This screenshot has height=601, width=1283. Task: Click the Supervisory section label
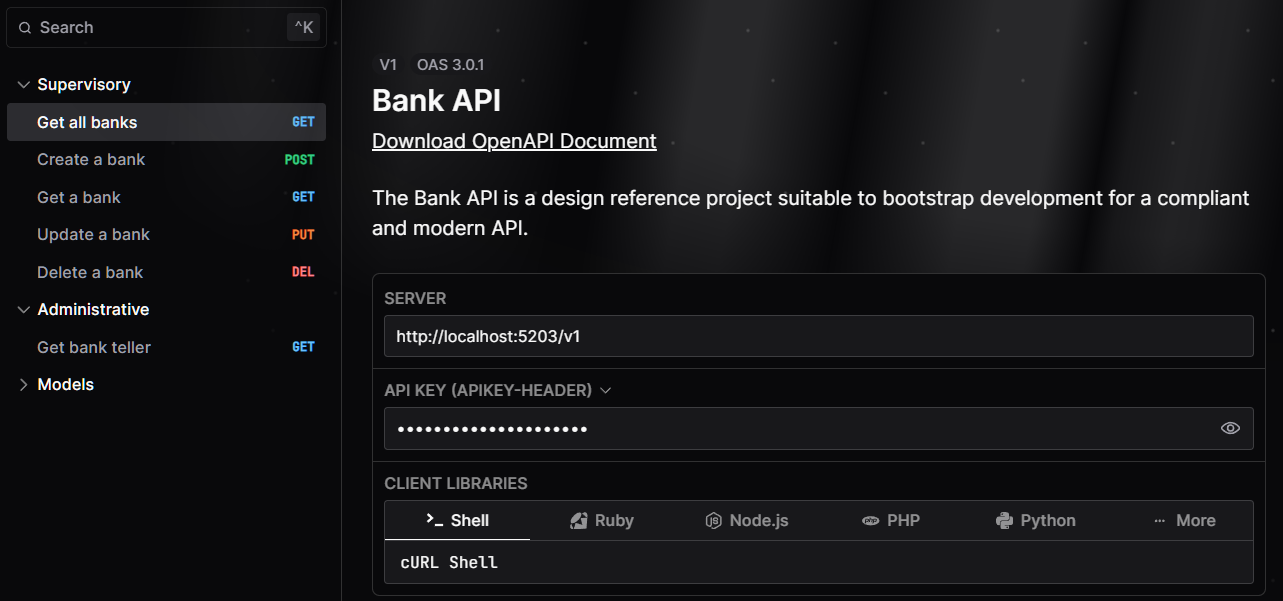[84, 85]
